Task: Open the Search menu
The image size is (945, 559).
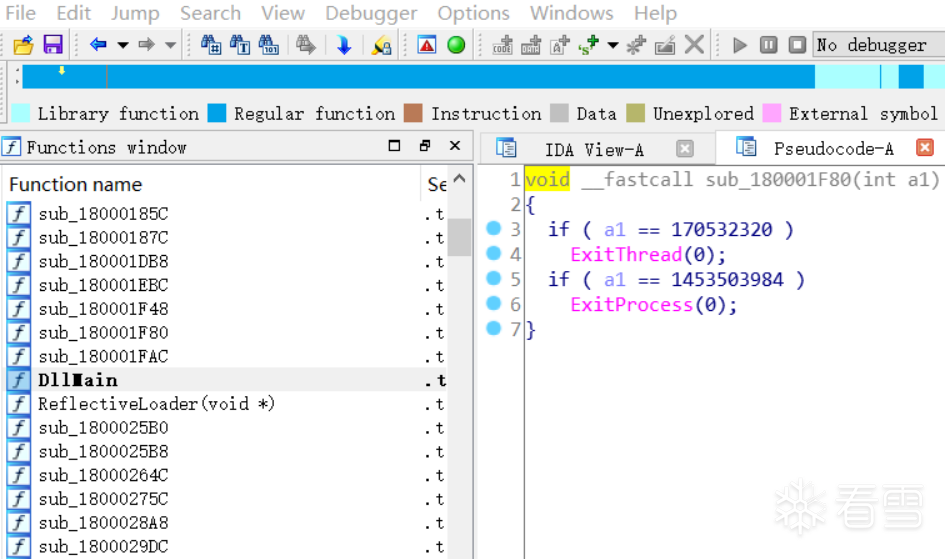Action: (x=210, y=13)
